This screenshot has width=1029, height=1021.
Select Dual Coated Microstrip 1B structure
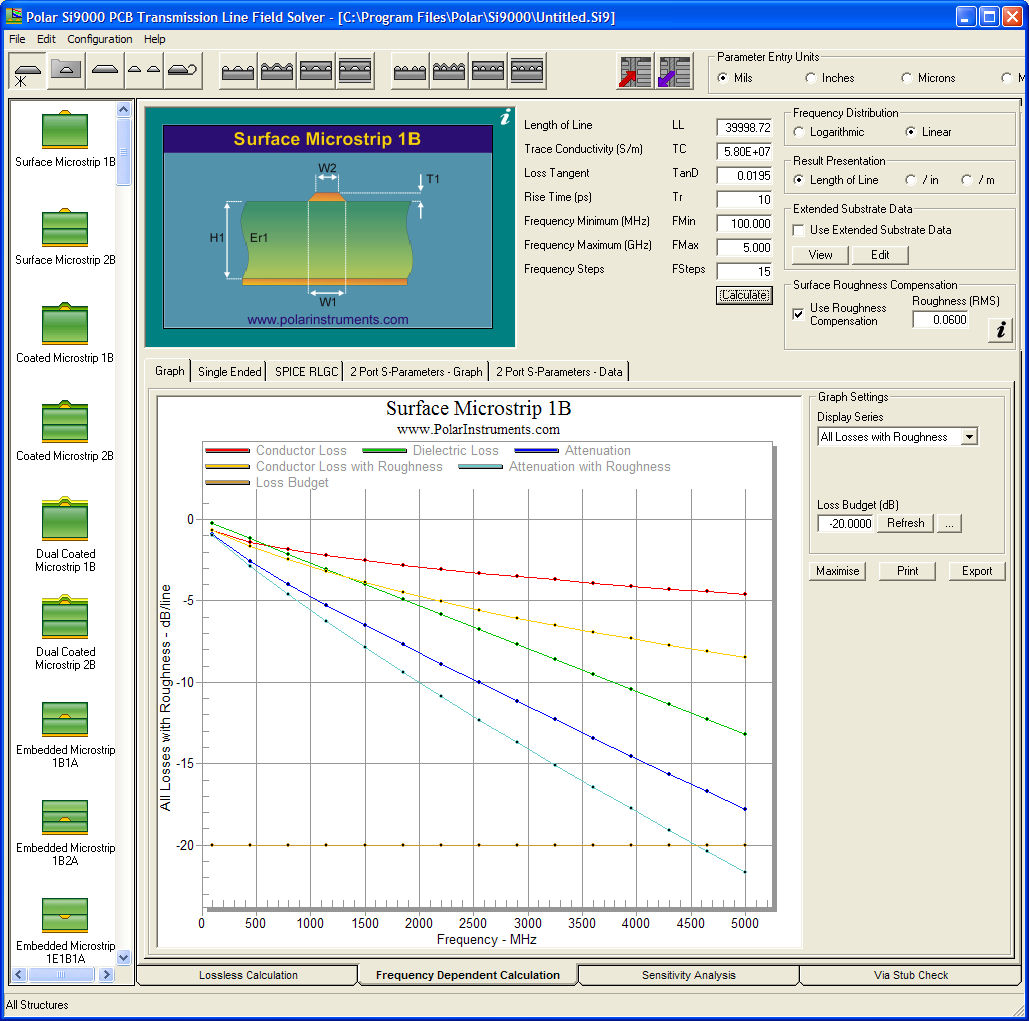click(x=65, y=535)
